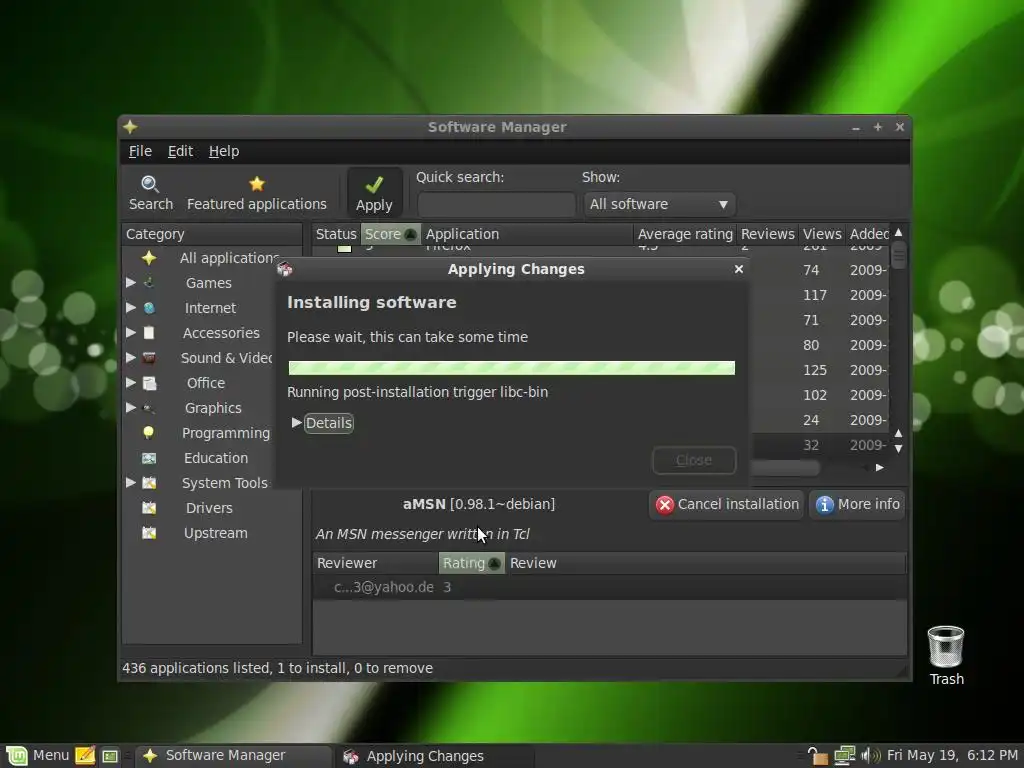The image size is (1024, 768).
Task: Expand the System Tools category arrow
Action: (131, 482)
